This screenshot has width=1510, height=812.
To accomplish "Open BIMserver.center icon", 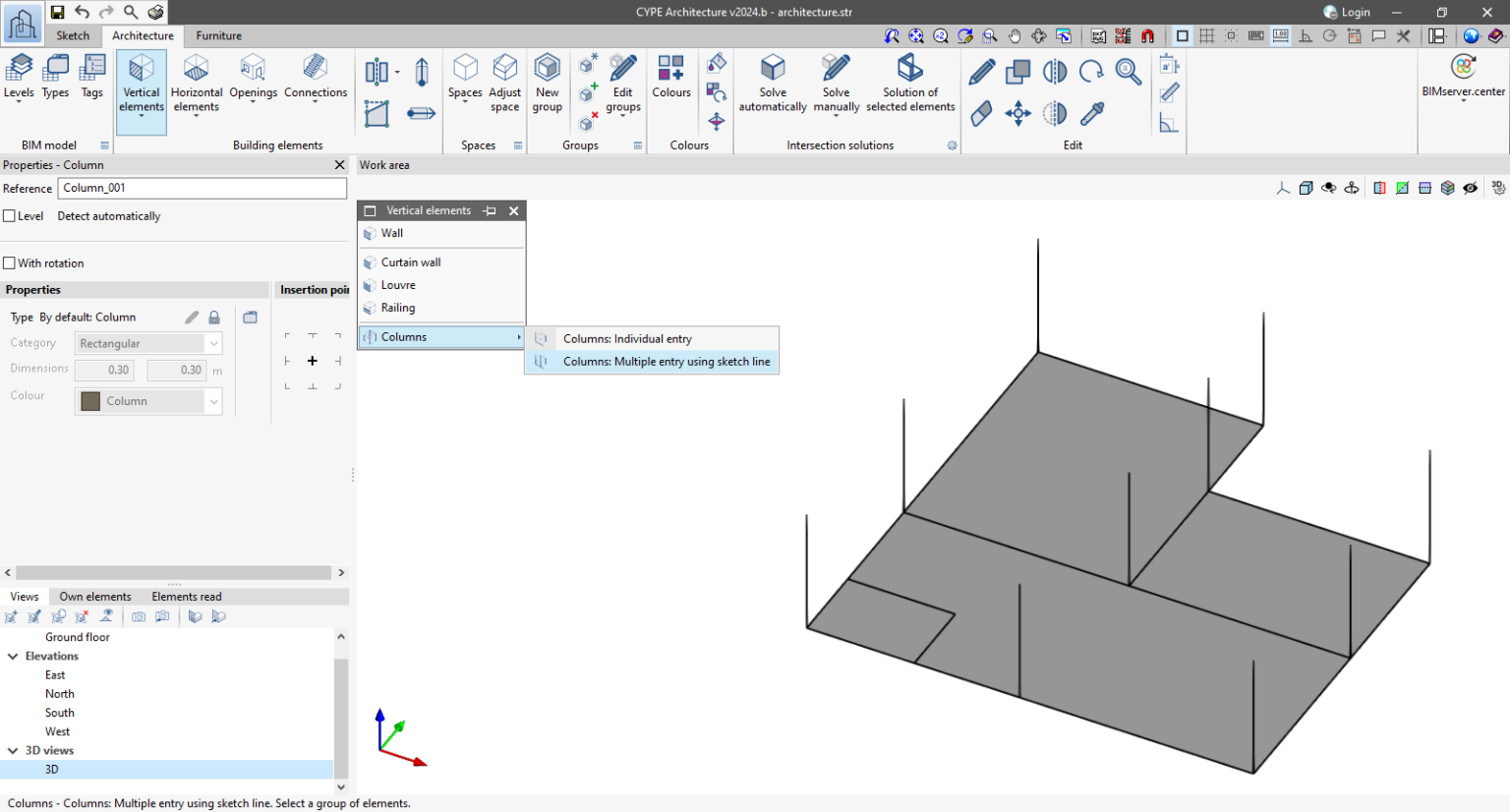I will [x=1463, y=77].
